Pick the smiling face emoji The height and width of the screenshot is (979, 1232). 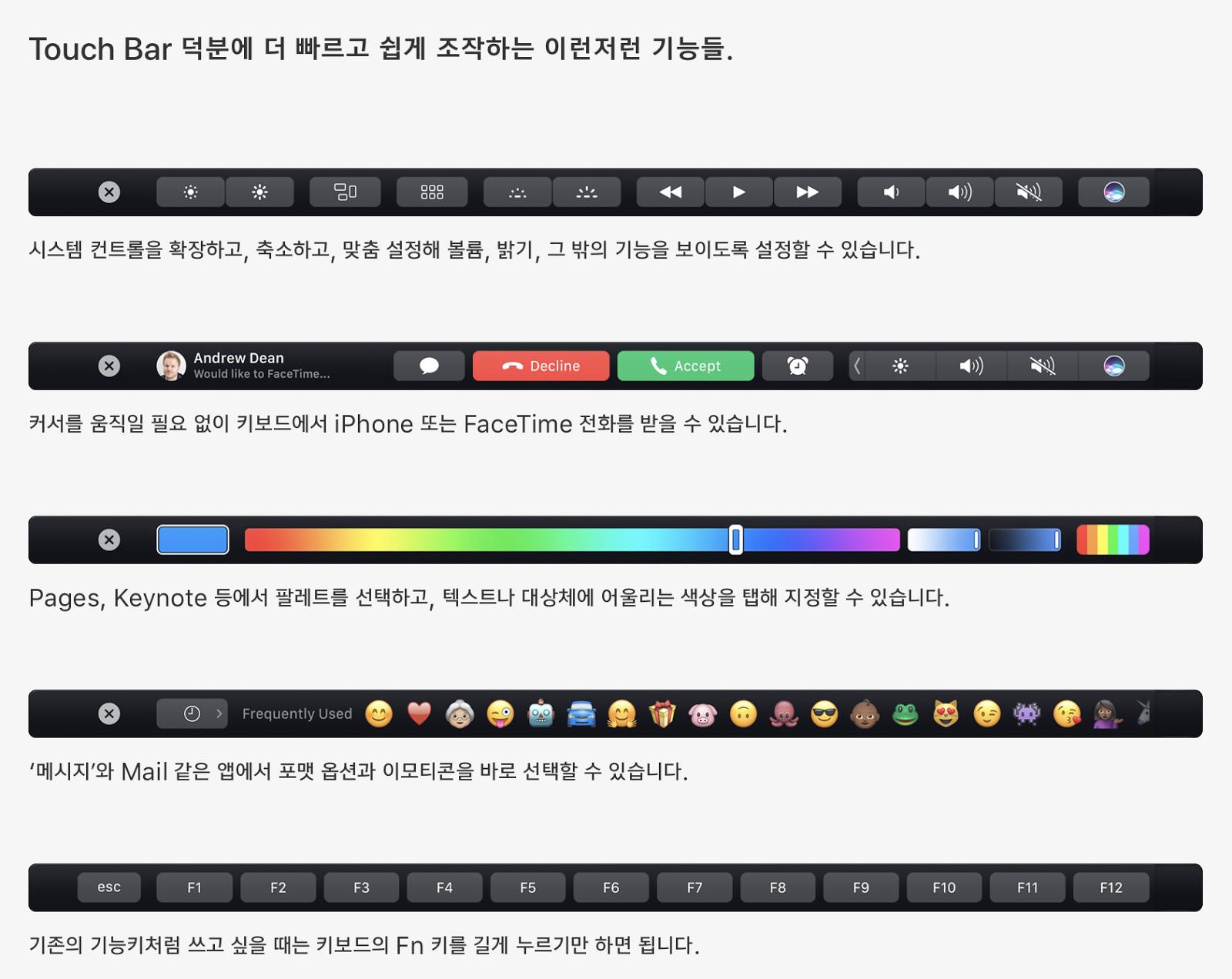(x=379, y=714)
